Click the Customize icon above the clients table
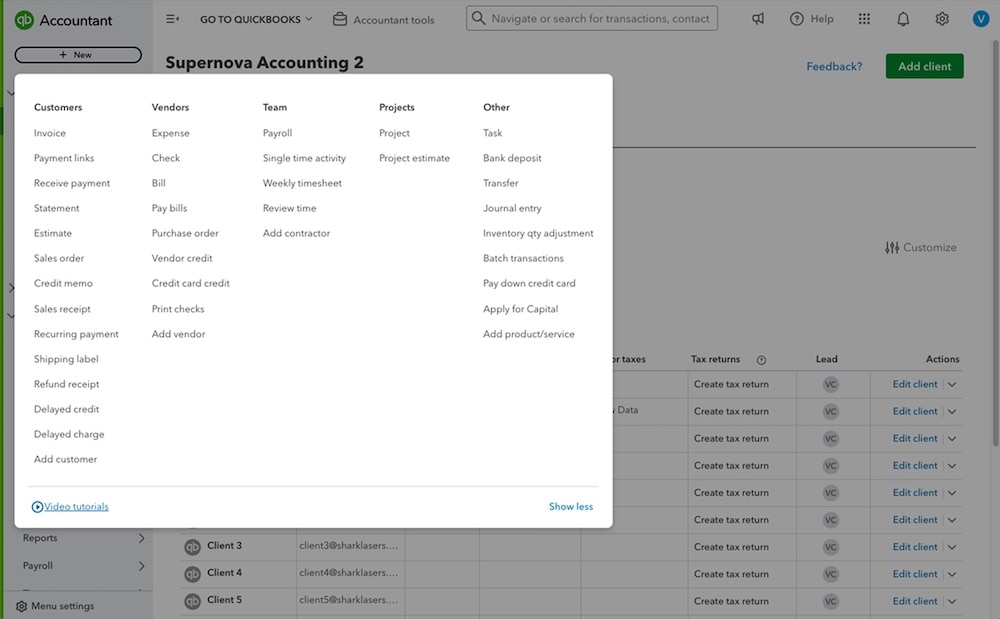 (893, 247)
